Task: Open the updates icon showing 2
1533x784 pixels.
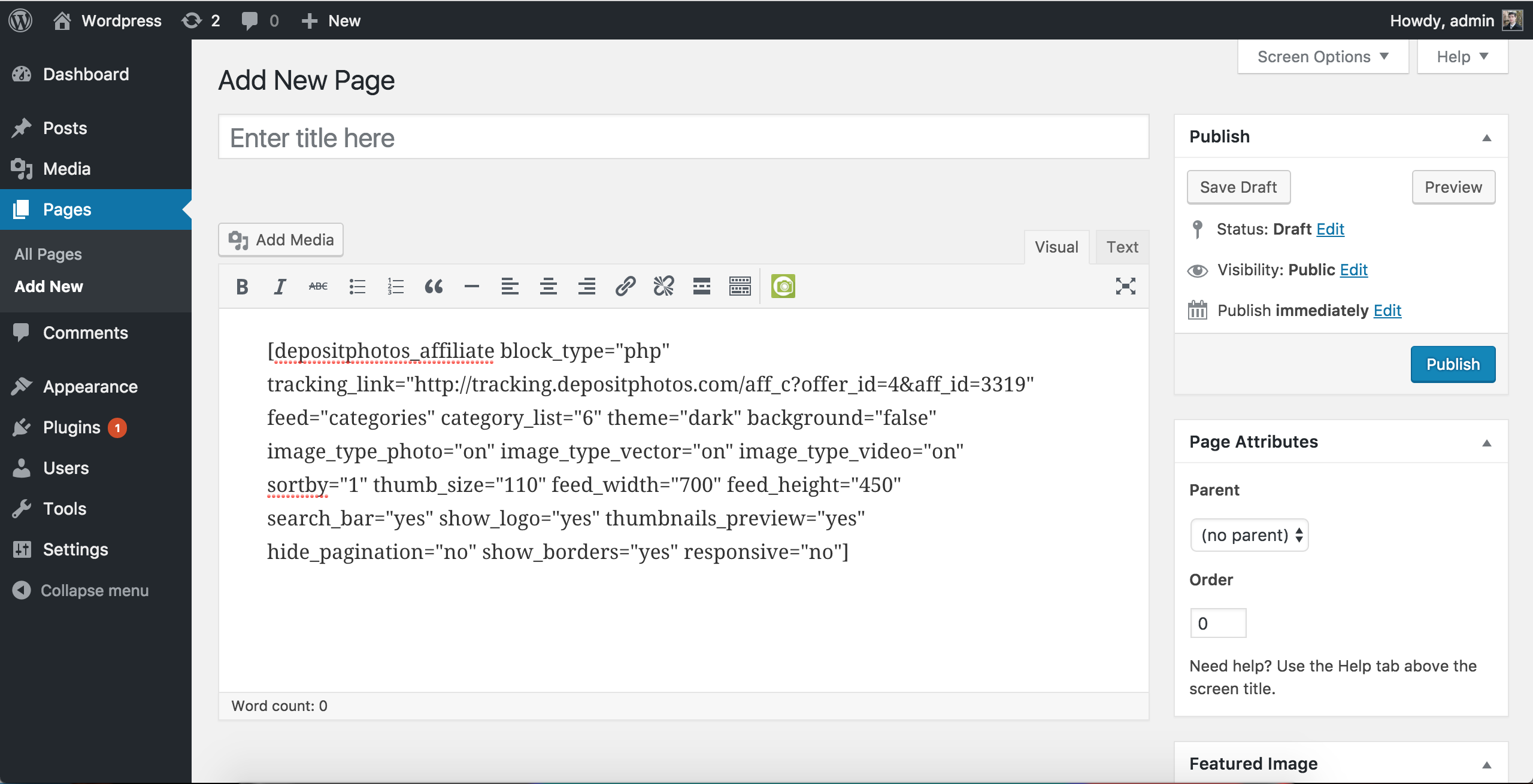Action: (x=201, y=20)
